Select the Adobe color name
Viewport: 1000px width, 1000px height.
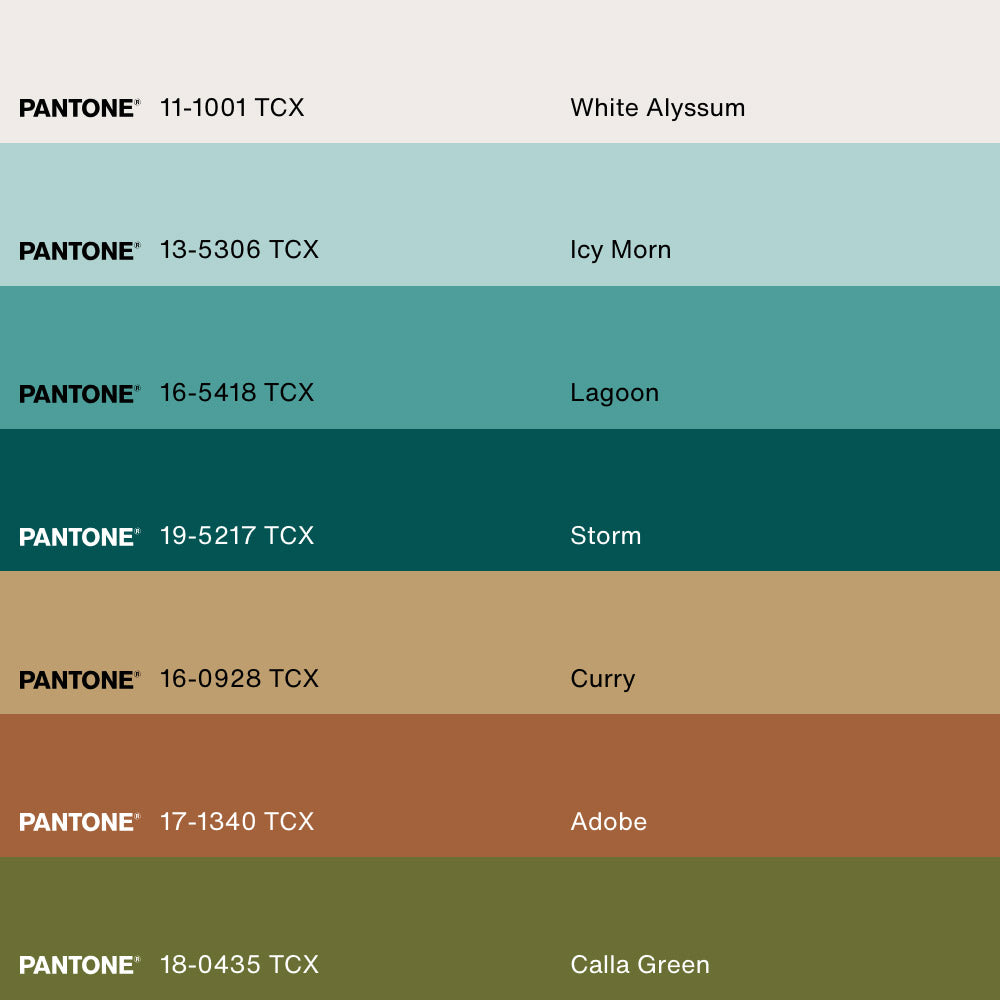(608, 822)
